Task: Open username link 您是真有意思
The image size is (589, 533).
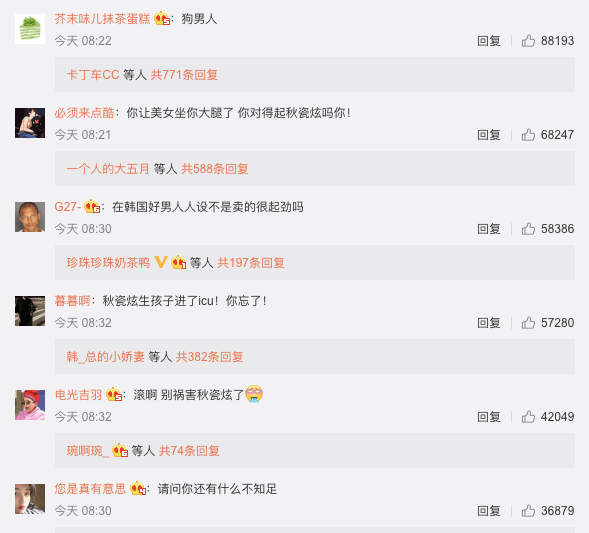Action: tap(90, 488)
